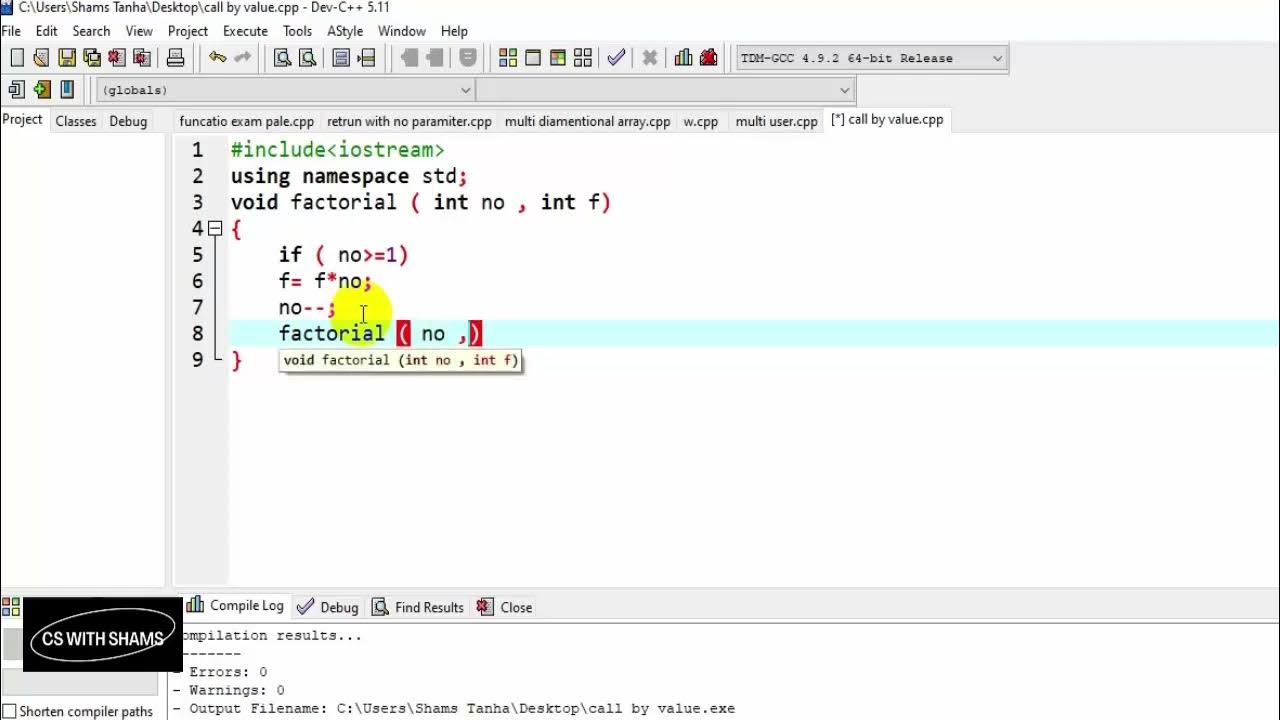Print the current source file
Image resolution: width=1280 pixels, height=720 pixels.
point(175,58)
